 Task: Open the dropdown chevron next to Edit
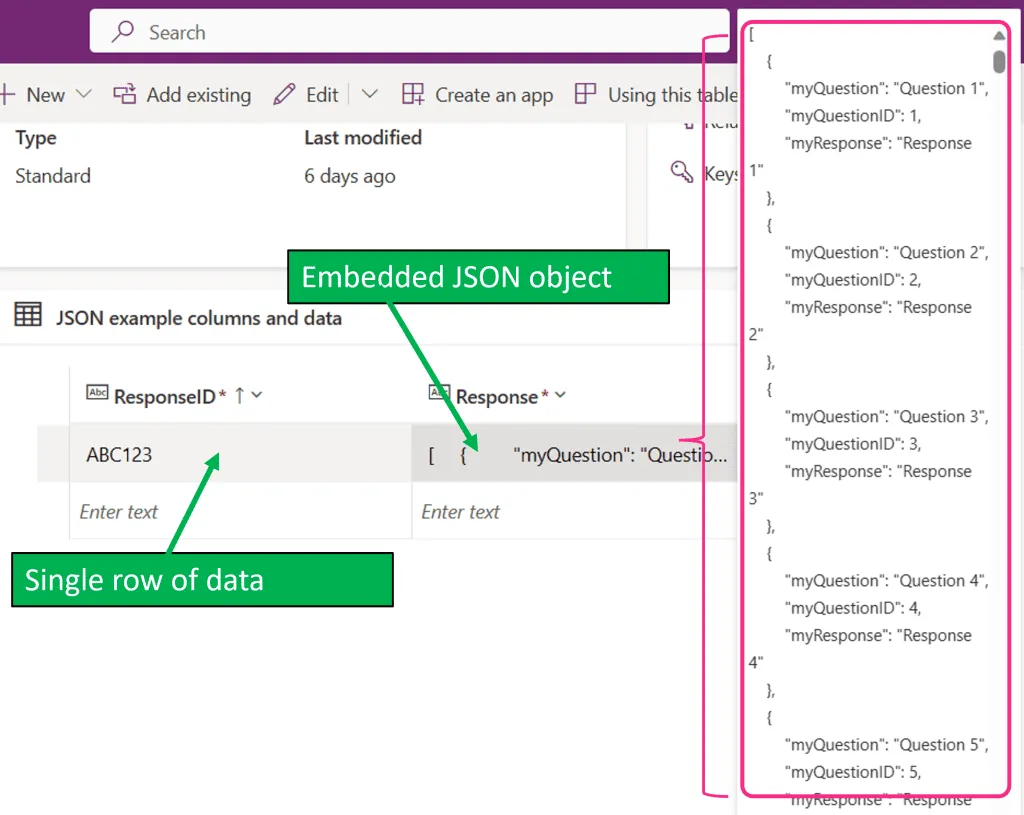pos(370,94)
